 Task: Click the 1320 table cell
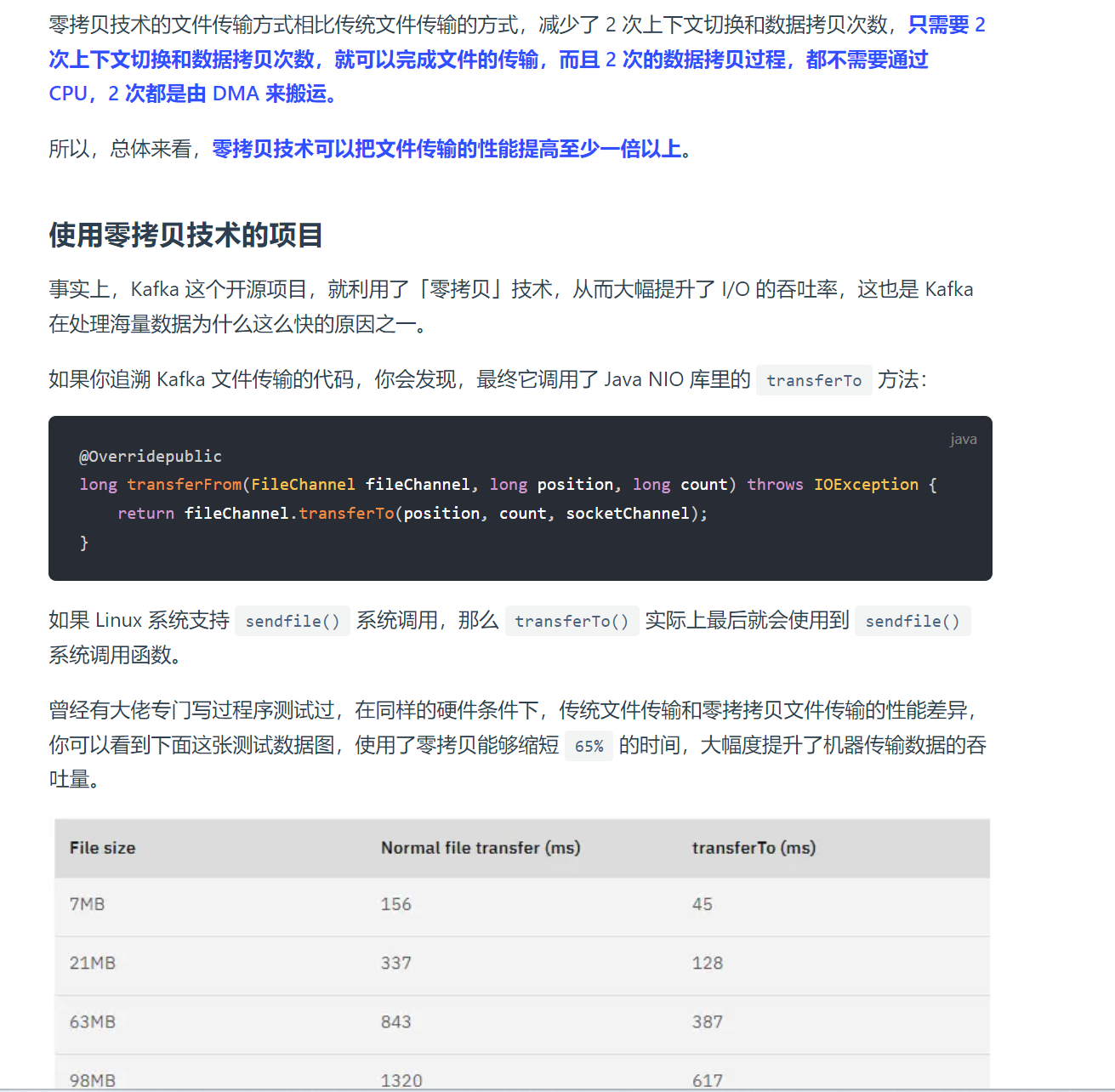pos(401,1080)
